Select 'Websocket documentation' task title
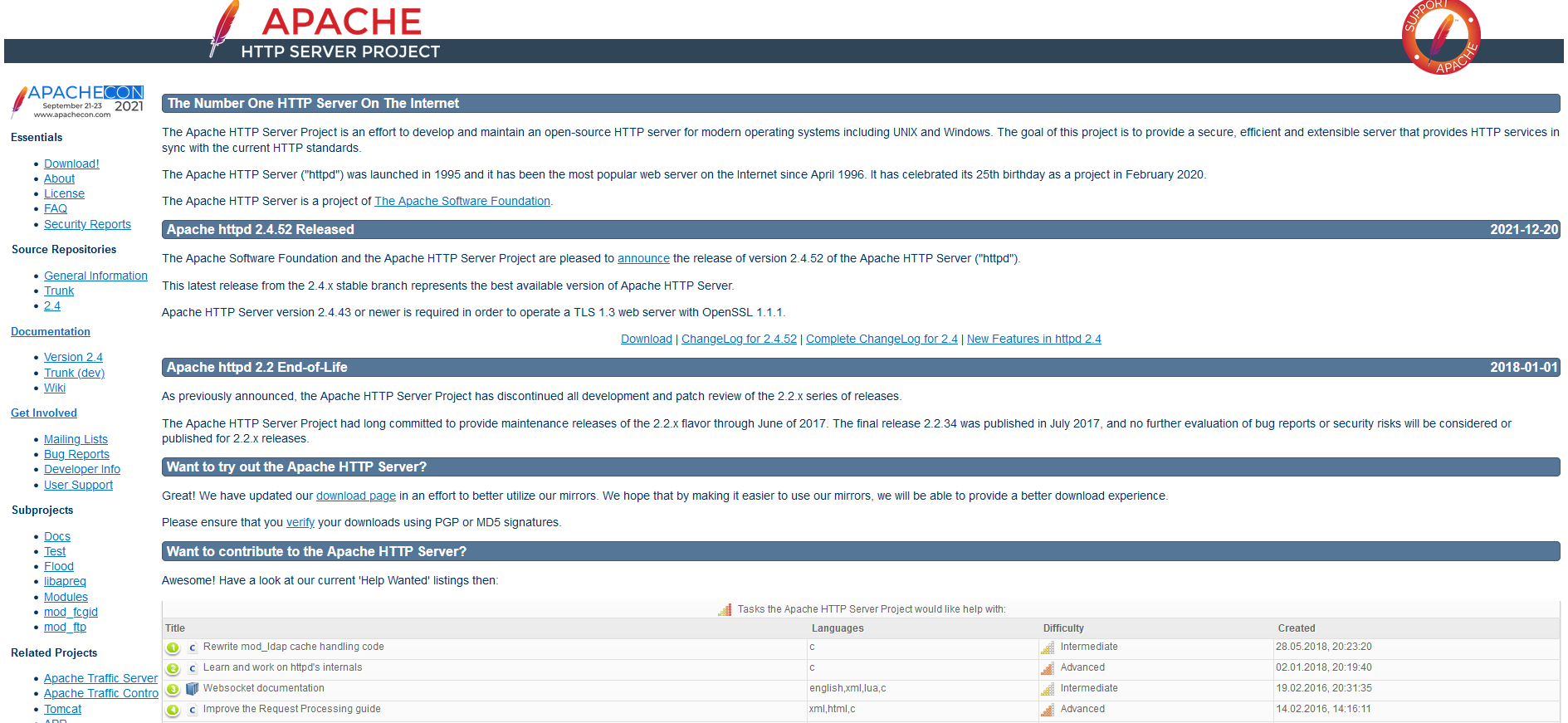The height and width of the screenshot is (723, 1568). 264,688
